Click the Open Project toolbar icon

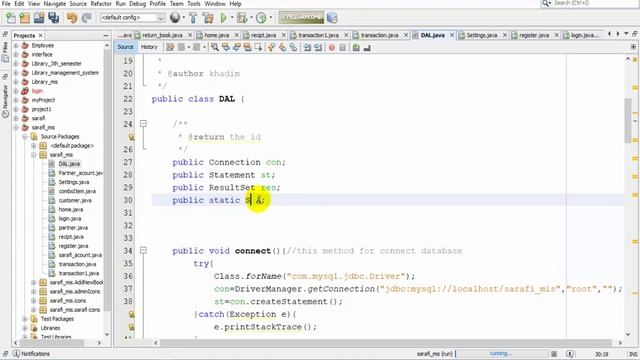[x=39, y=18]
